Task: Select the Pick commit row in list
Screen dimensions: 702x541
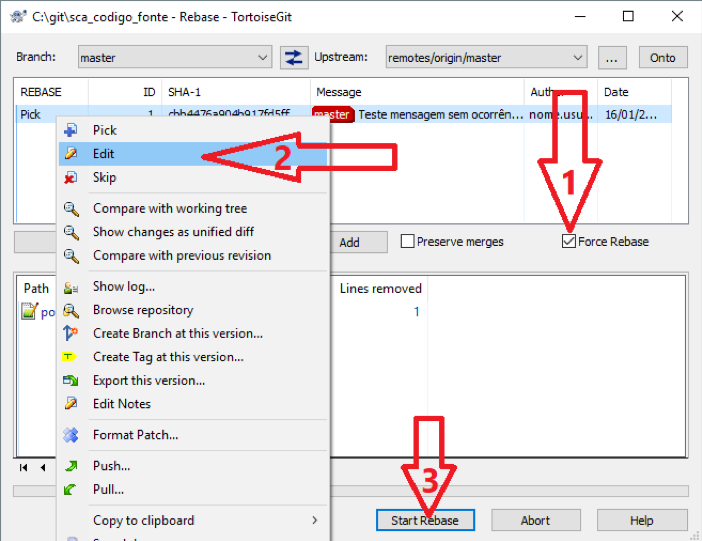Action: pyautogui.click(x=30, y=115)
